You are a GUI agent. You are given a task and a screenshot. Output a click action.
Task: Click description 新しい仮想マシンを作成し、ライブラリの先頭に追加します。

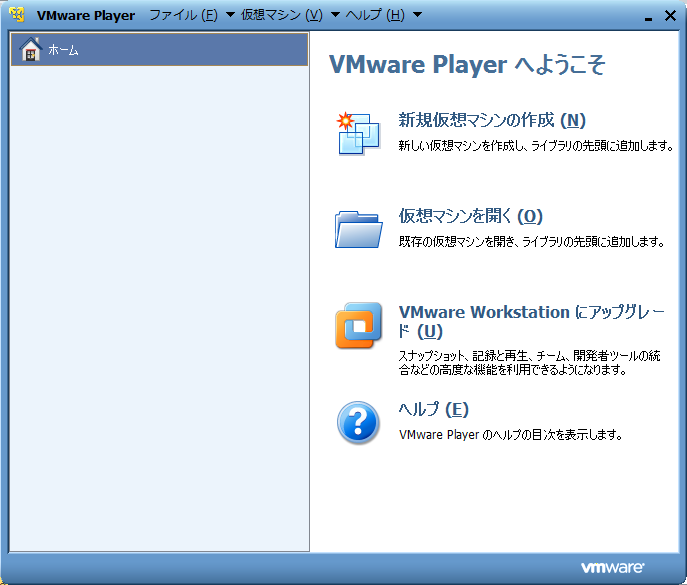click(x=536, y=145)
